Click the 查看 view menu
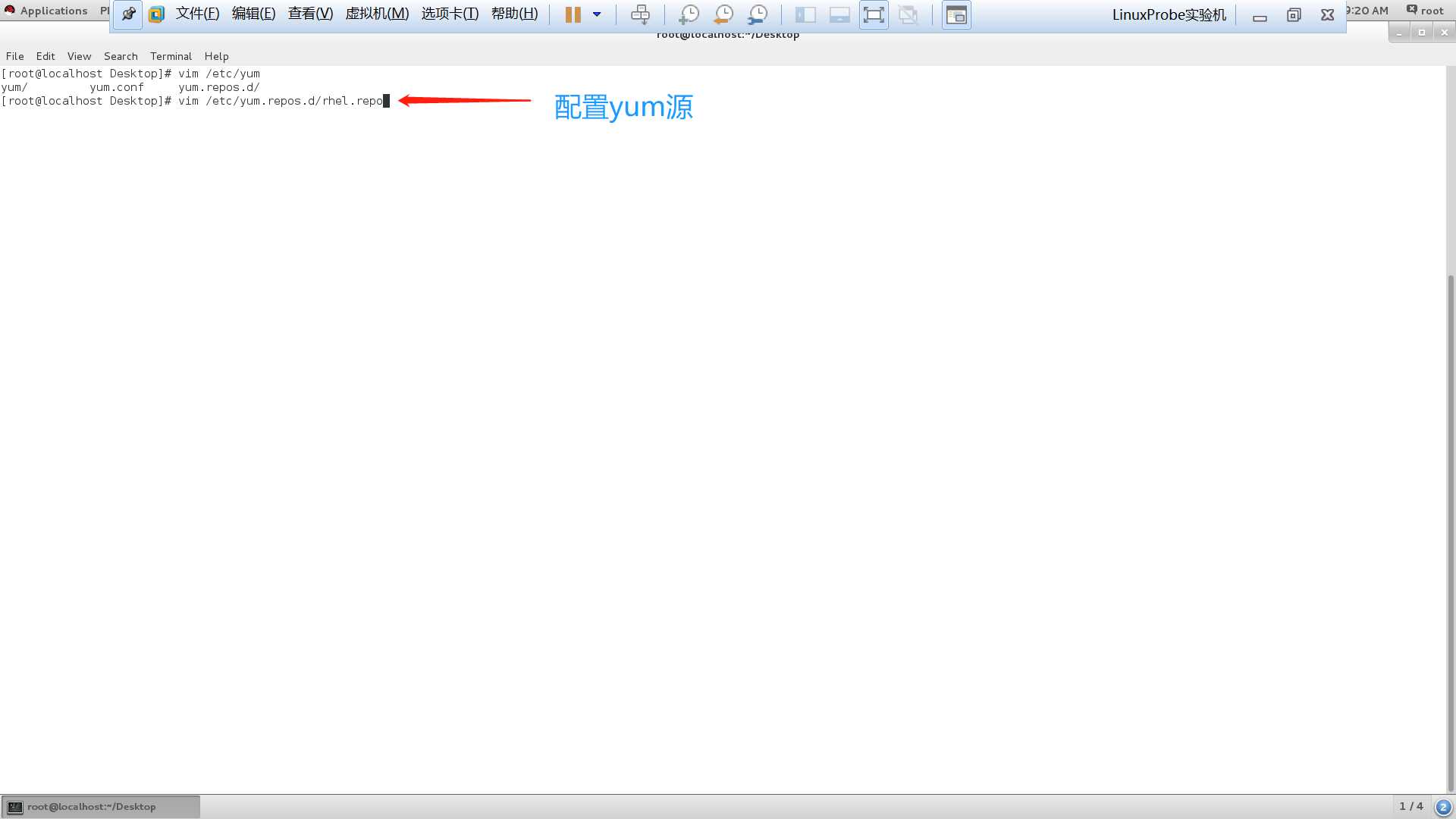This screenshot has width=1456, height=819. tap(310, 14)
